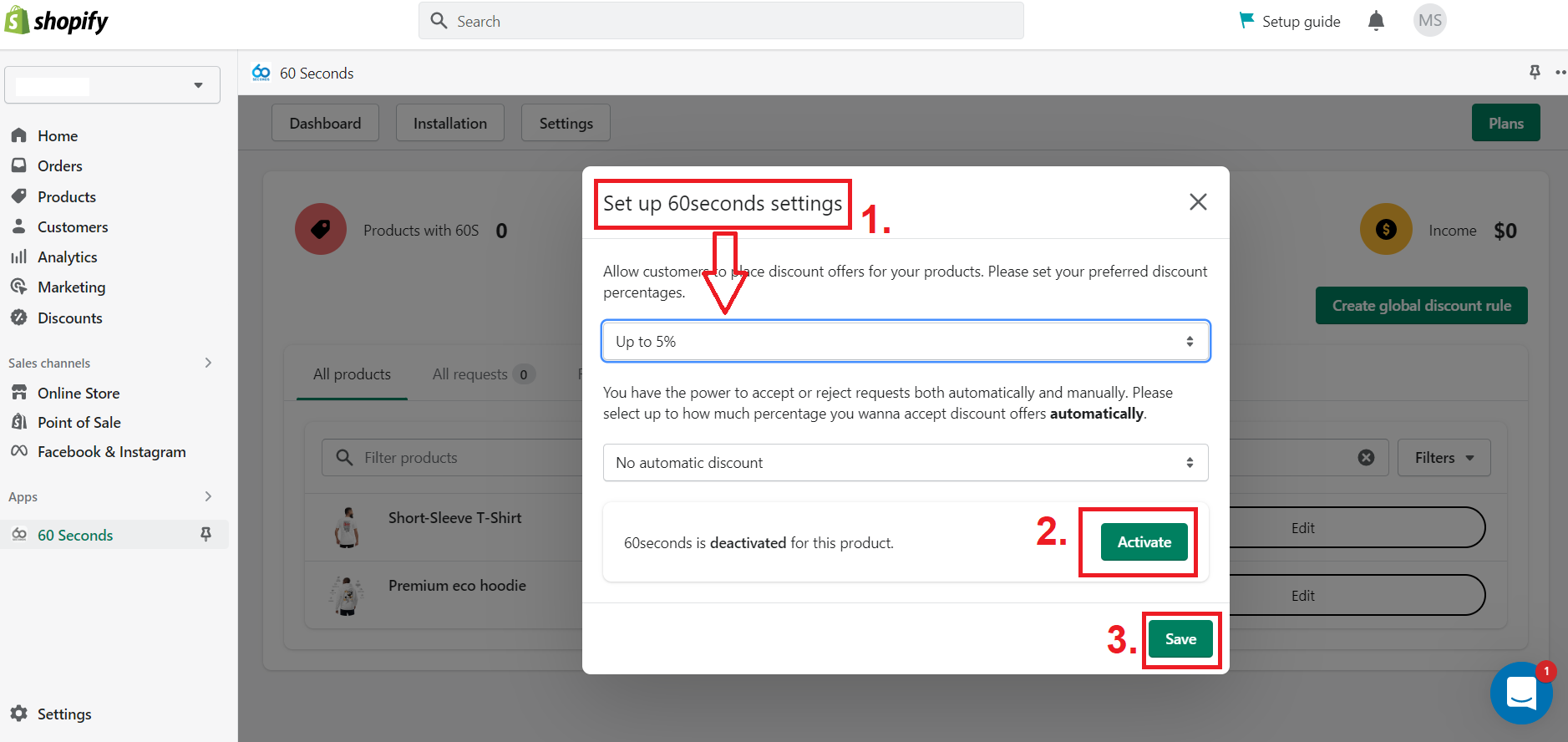This screenshot has height=742, width=1568.
Task: Click the Setup guide flag link
Action: 1290,21
